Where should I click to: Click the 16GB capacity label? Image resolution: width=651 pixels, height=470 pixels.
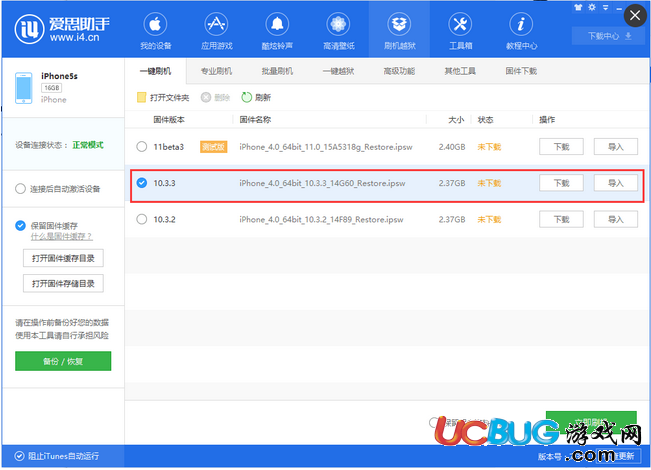tap(51, 88)
